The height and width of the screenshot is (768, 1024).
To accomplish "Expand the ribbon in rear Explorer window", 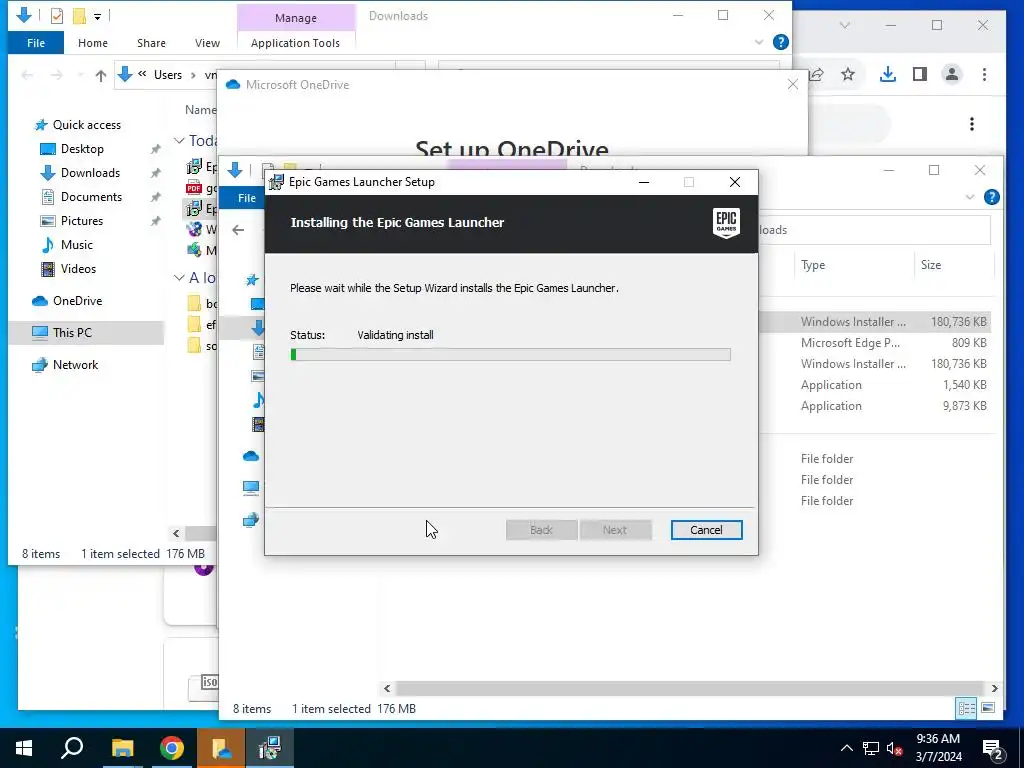I will [x=759, y=42].
